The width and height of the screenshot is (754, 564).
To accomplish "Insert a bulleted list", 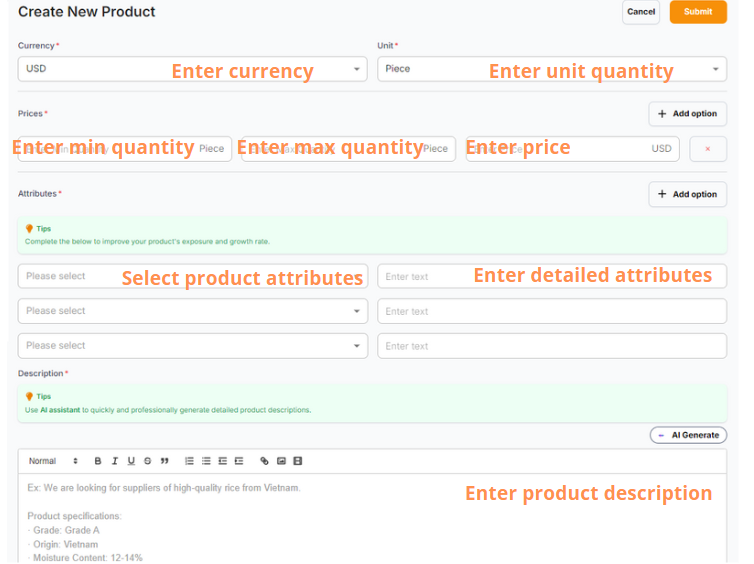I will [x=206, y=461].
